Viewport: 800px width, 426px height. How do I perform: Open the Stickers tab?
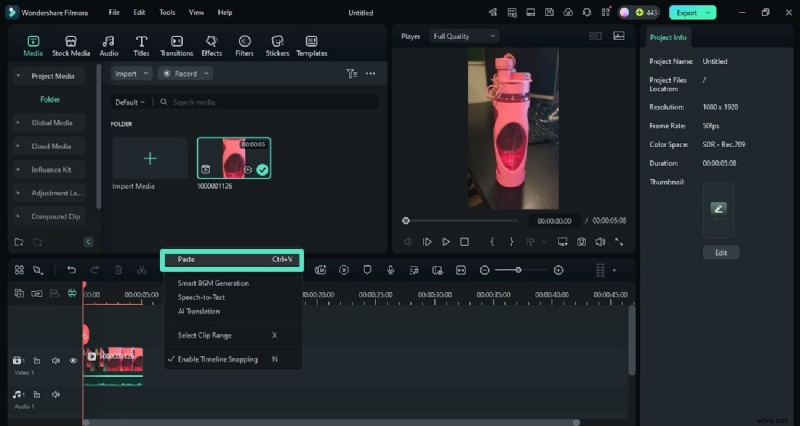pos(277,46)
